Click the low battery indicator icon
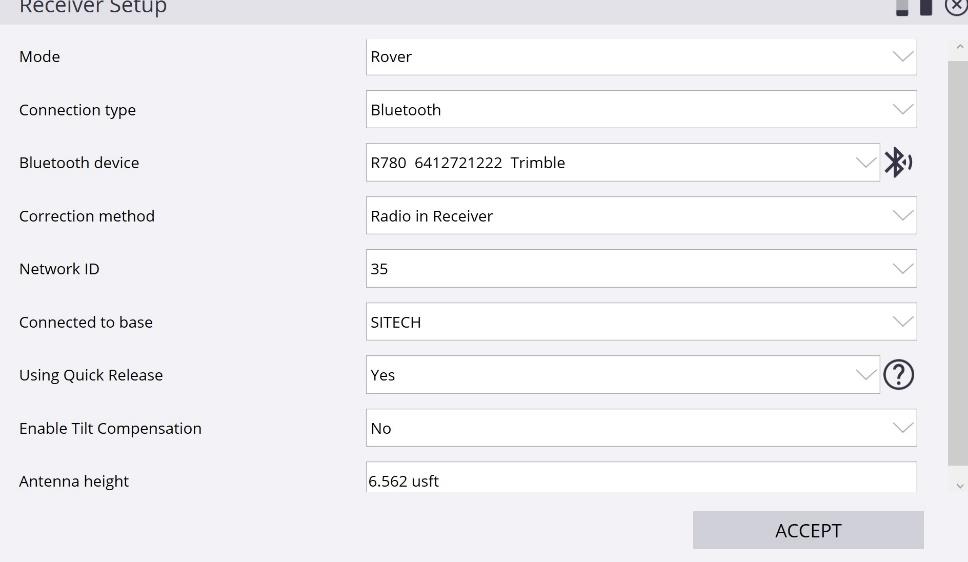Screen dimensions: 968x562 [x=902, y=8]
